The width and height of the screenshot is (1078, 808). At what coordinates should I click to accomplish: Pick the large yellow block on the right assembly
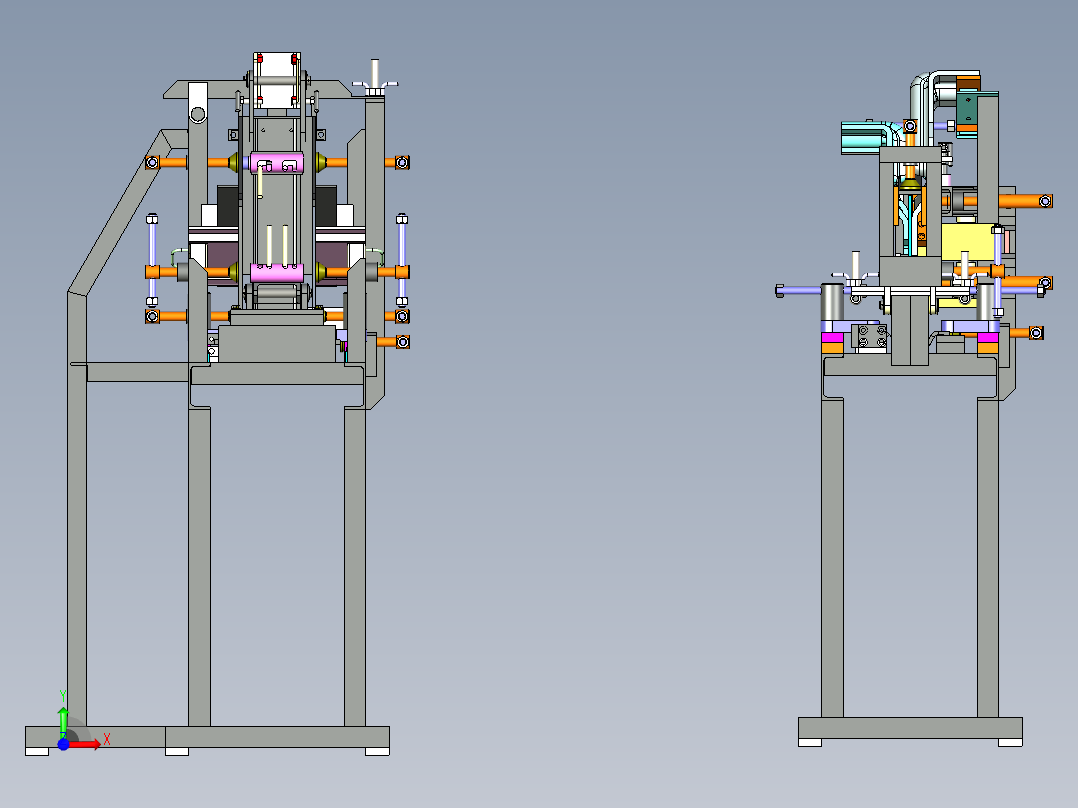(x=968, y=241)
